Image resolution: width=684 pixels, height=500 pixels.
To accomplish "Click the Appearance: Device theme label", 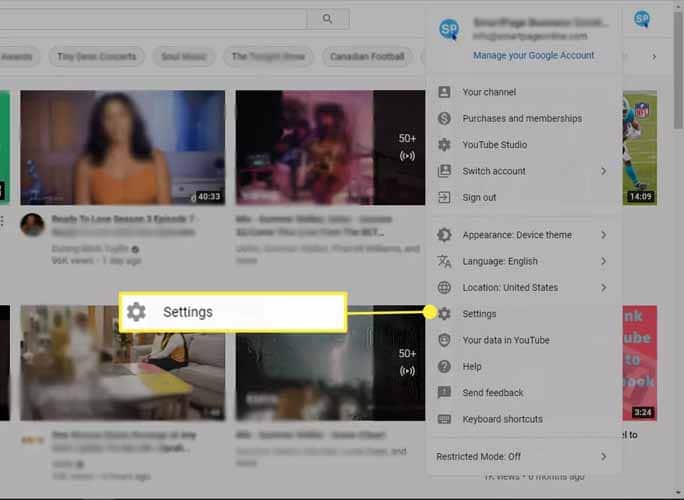I will [517, 235].
